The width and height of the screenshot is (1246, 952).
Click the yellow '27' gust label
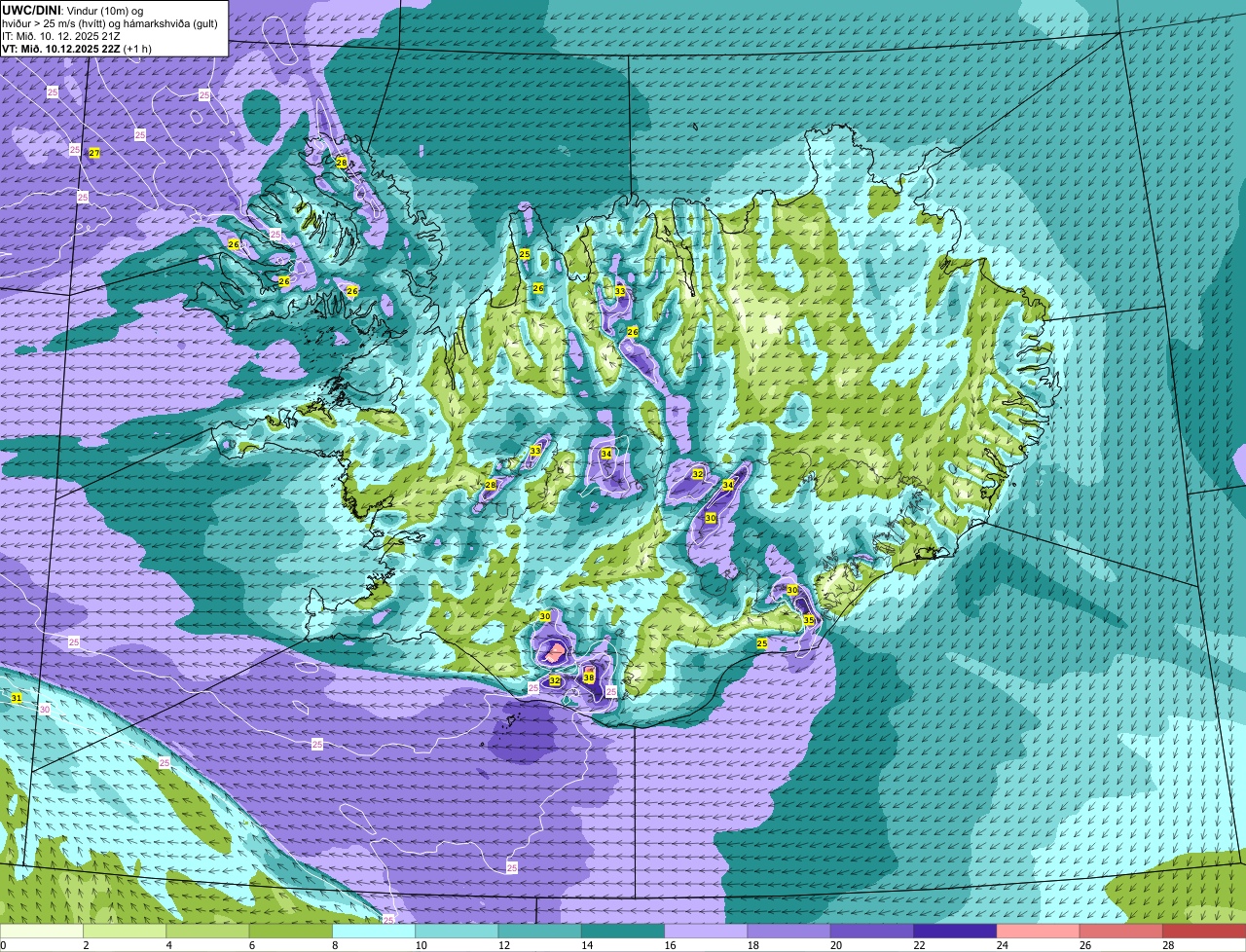pos(94,153)
